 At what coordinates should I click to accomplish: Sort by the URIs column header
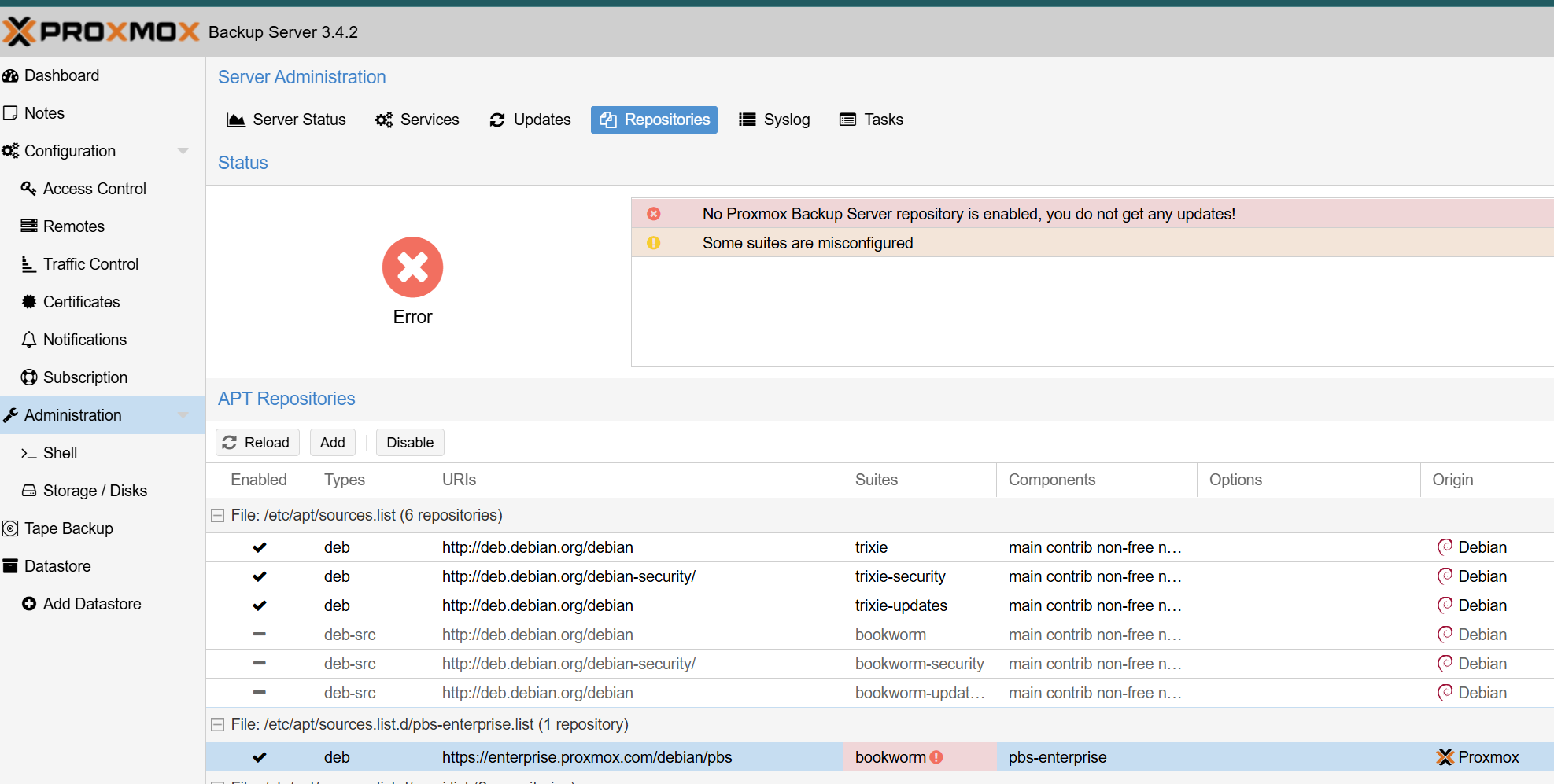(x=637, y=480)
